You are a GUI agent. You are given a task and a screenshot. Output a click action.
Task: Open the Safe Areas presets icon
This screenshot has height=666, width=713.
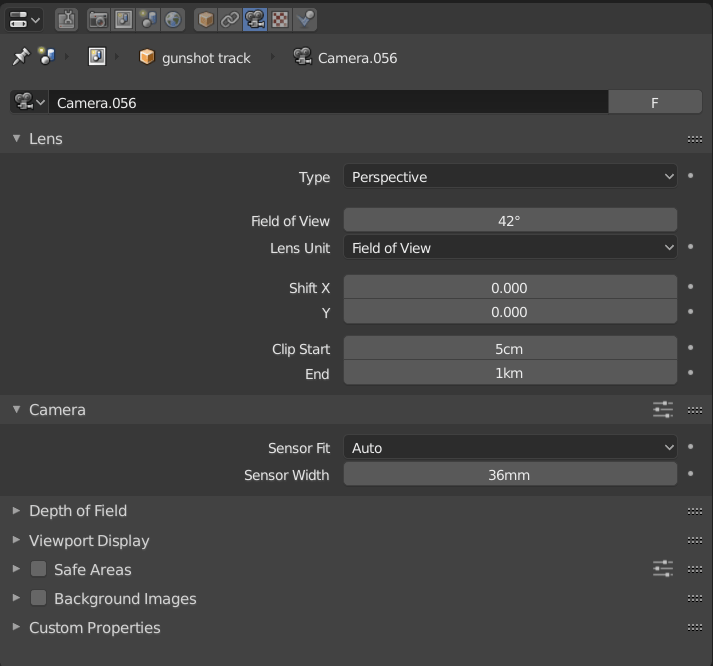[x=663, y=569]
